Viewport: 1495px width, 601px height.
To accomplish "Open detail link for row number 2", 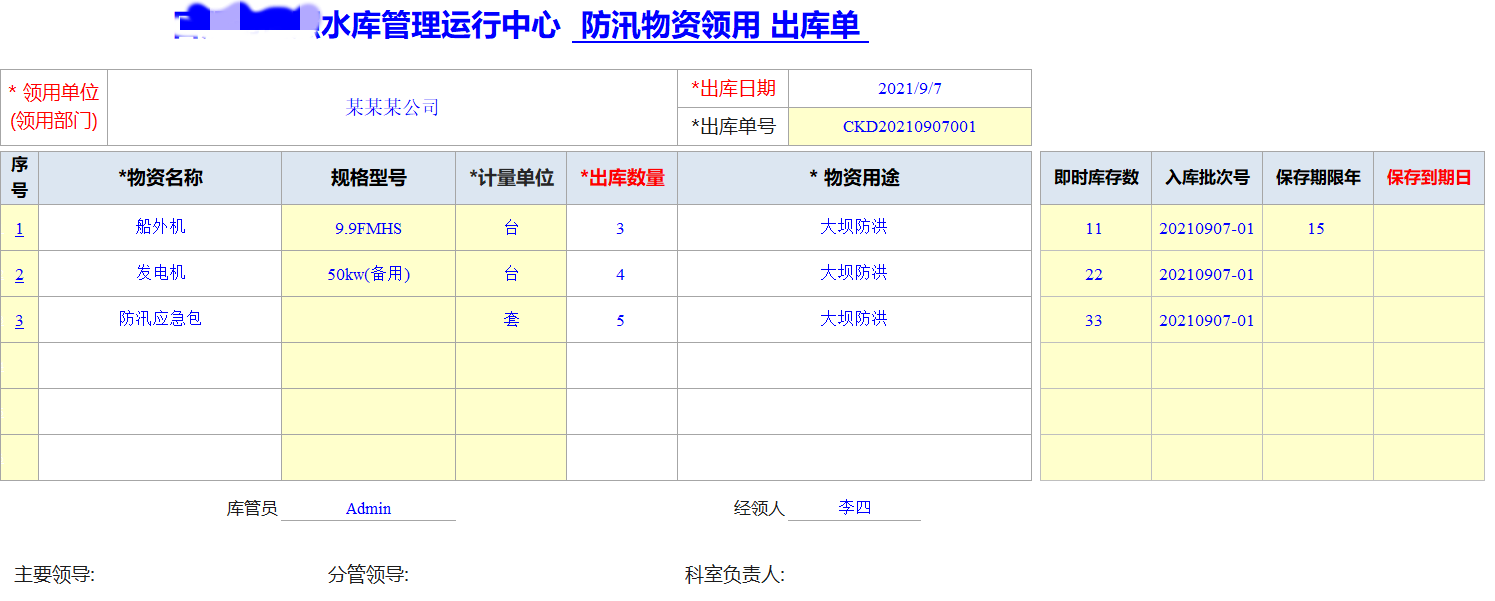I will pyautogui.click(x=19, y=273).
